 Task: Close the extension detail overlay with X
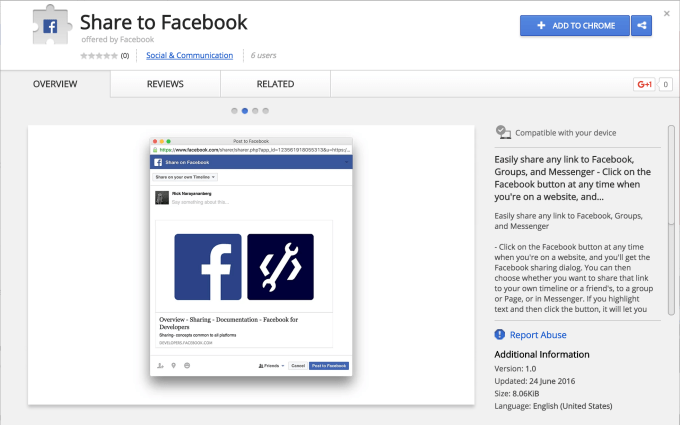coord(667,14)
